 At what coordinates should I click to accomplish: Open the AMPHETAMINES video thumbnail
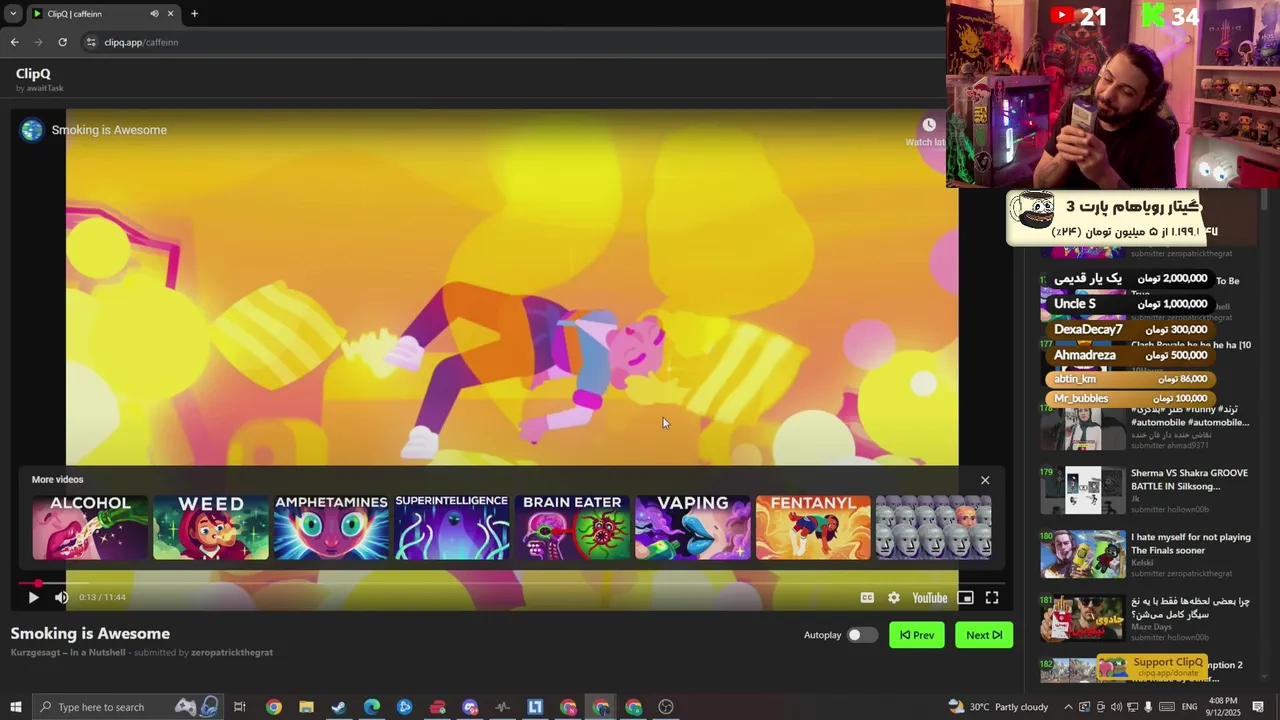click(331, 527)
